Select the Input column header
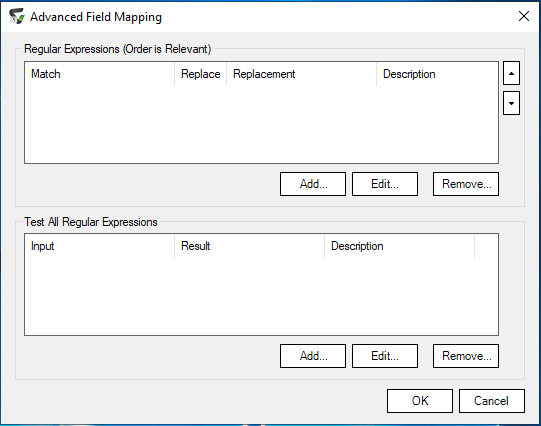Viewport: 541px width, 426px height. tap(100, 246)
